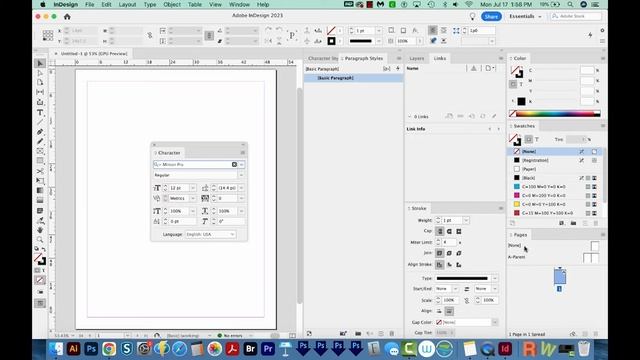Open the font family dropdown
Viewport: 640px width, 360px height.
[242, 164]
